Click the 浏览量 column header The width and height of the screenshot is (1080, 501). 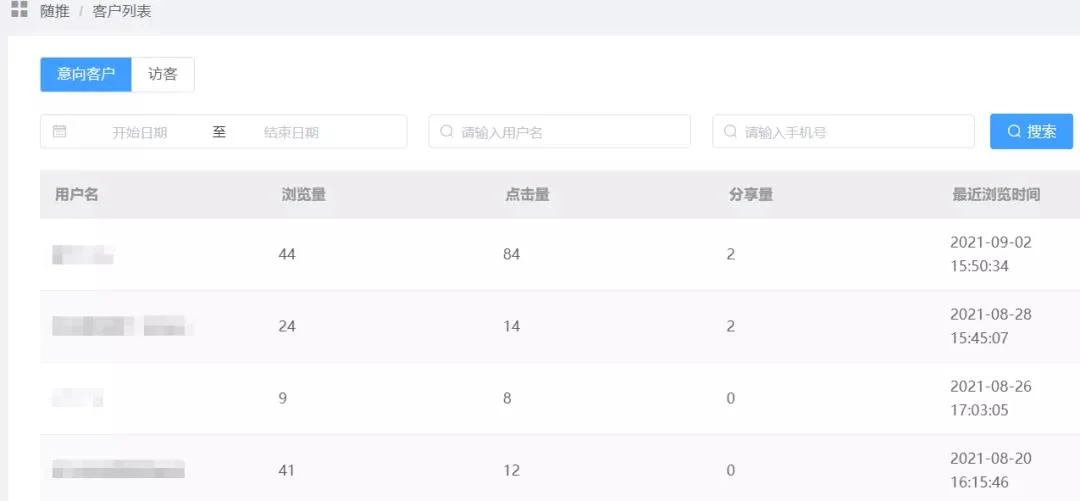304,195
